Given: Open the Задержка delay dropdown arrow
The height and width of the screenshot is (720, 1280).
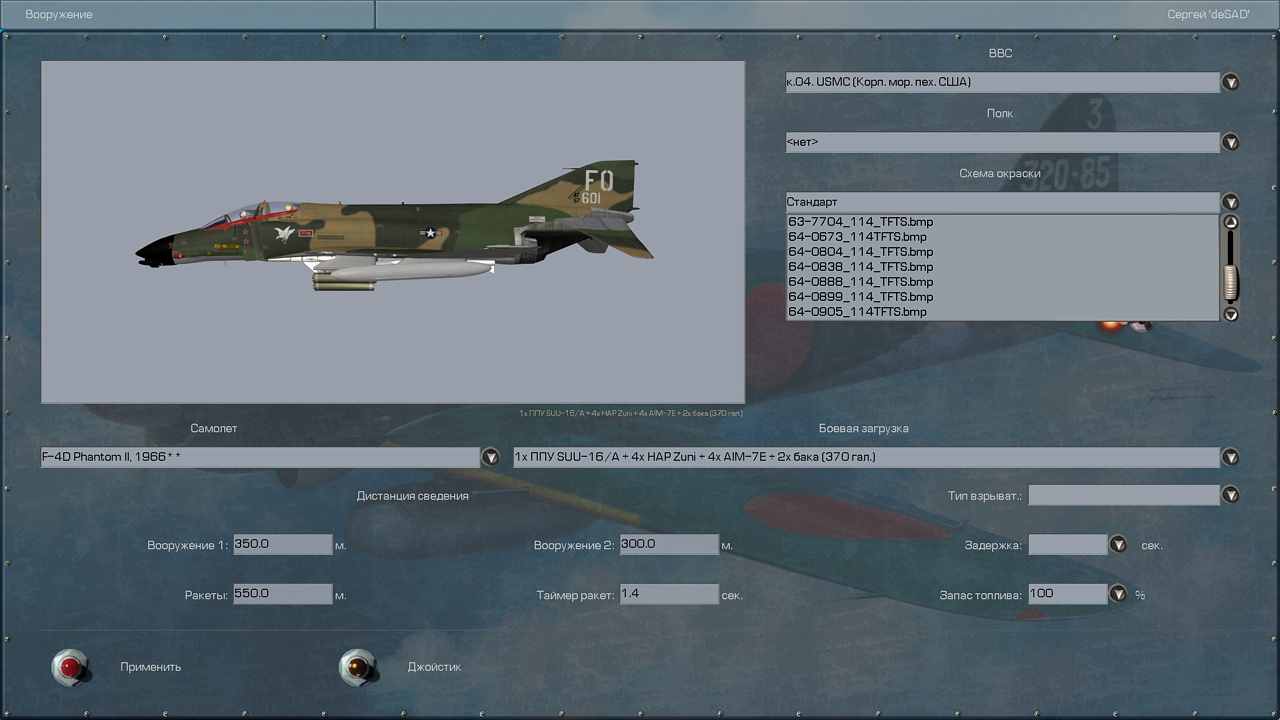Looking at the screenshot, I should tap(1119, 544).
